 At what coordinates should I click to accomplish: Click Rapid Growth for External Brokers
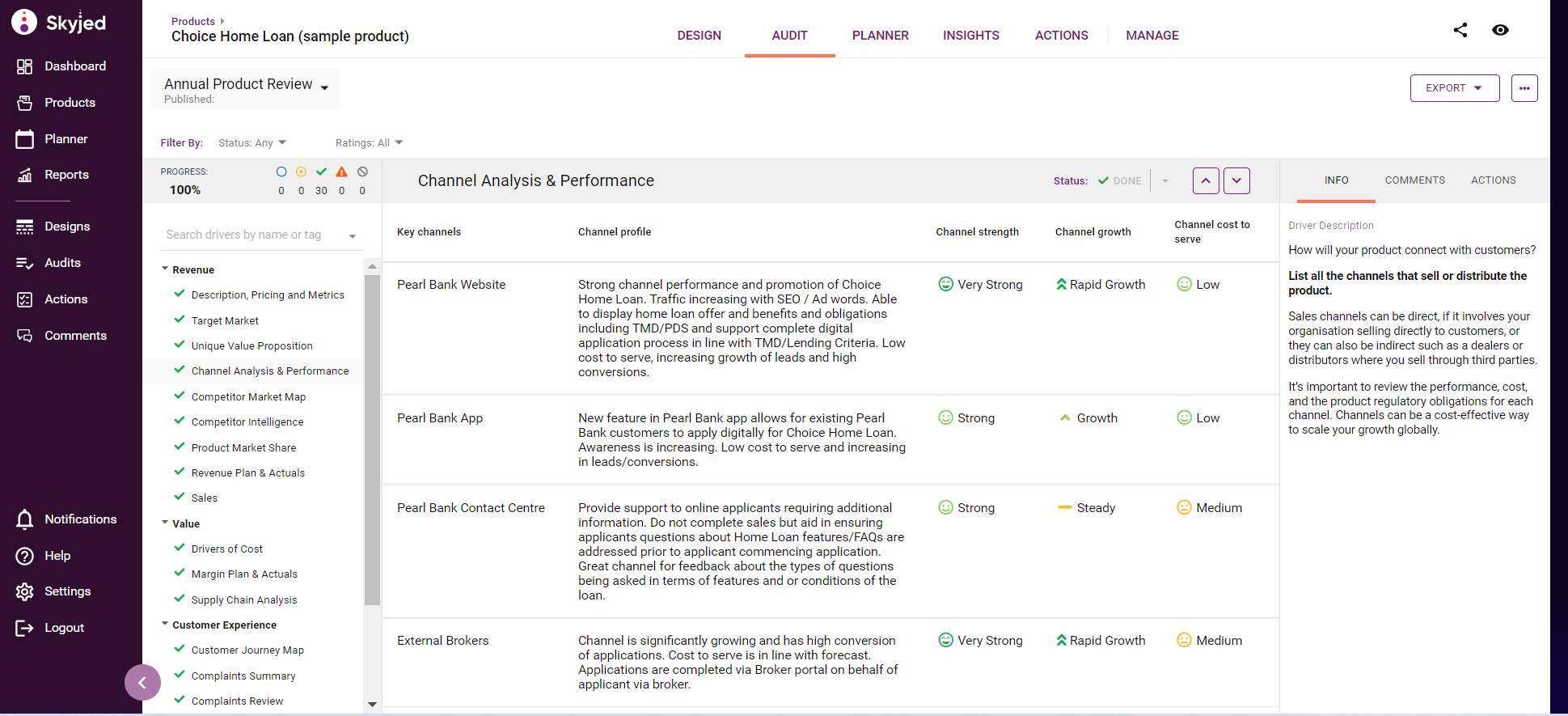(1100, 641)
